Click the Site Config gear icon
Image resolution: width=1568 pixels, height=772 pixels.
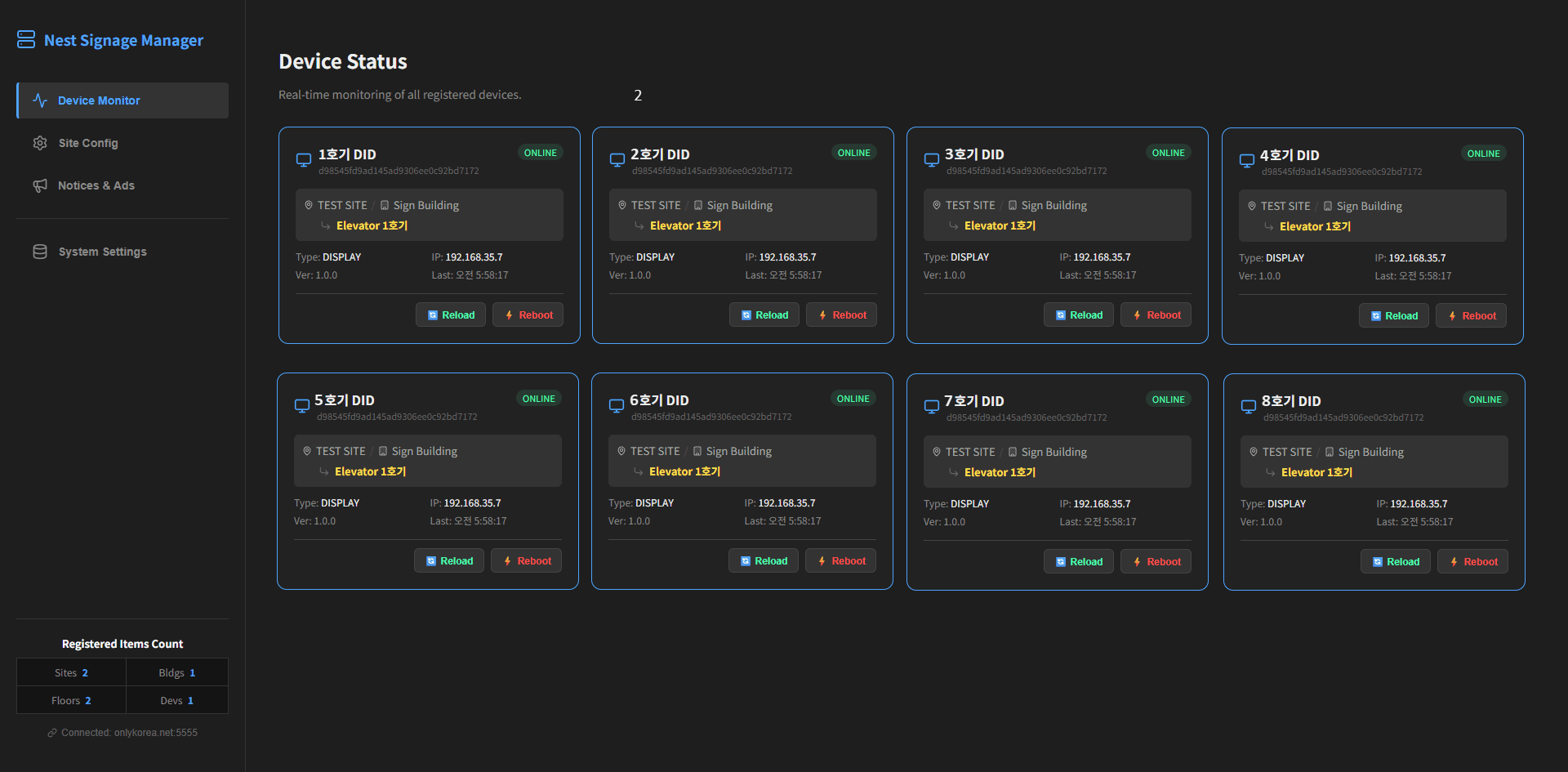[40, 143]
